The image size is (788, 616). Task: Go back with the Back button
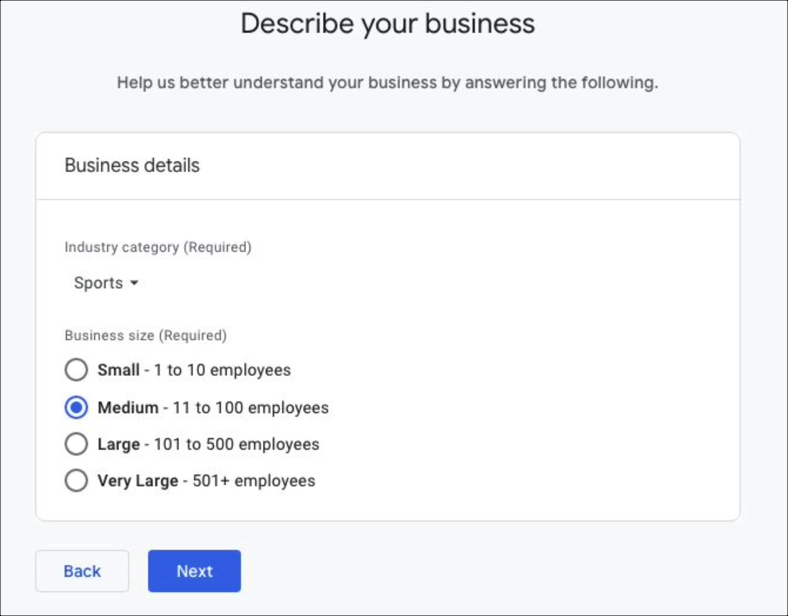coord(82,571)
